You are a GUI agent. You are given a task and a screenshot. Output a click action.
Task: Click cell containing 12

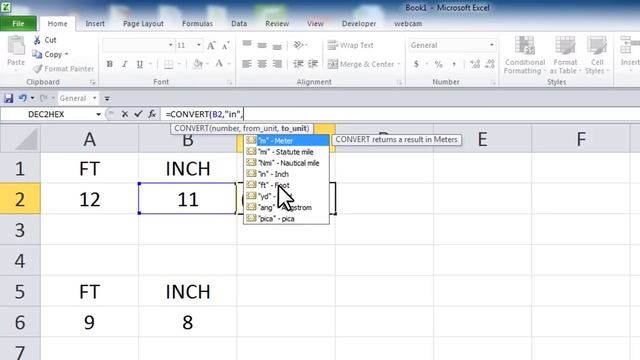(x=89, y=199)
